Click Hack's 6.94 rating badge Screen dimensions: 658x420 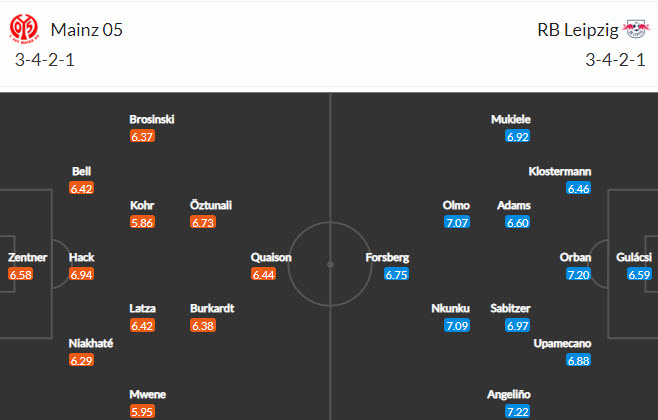tap(81, 274)
